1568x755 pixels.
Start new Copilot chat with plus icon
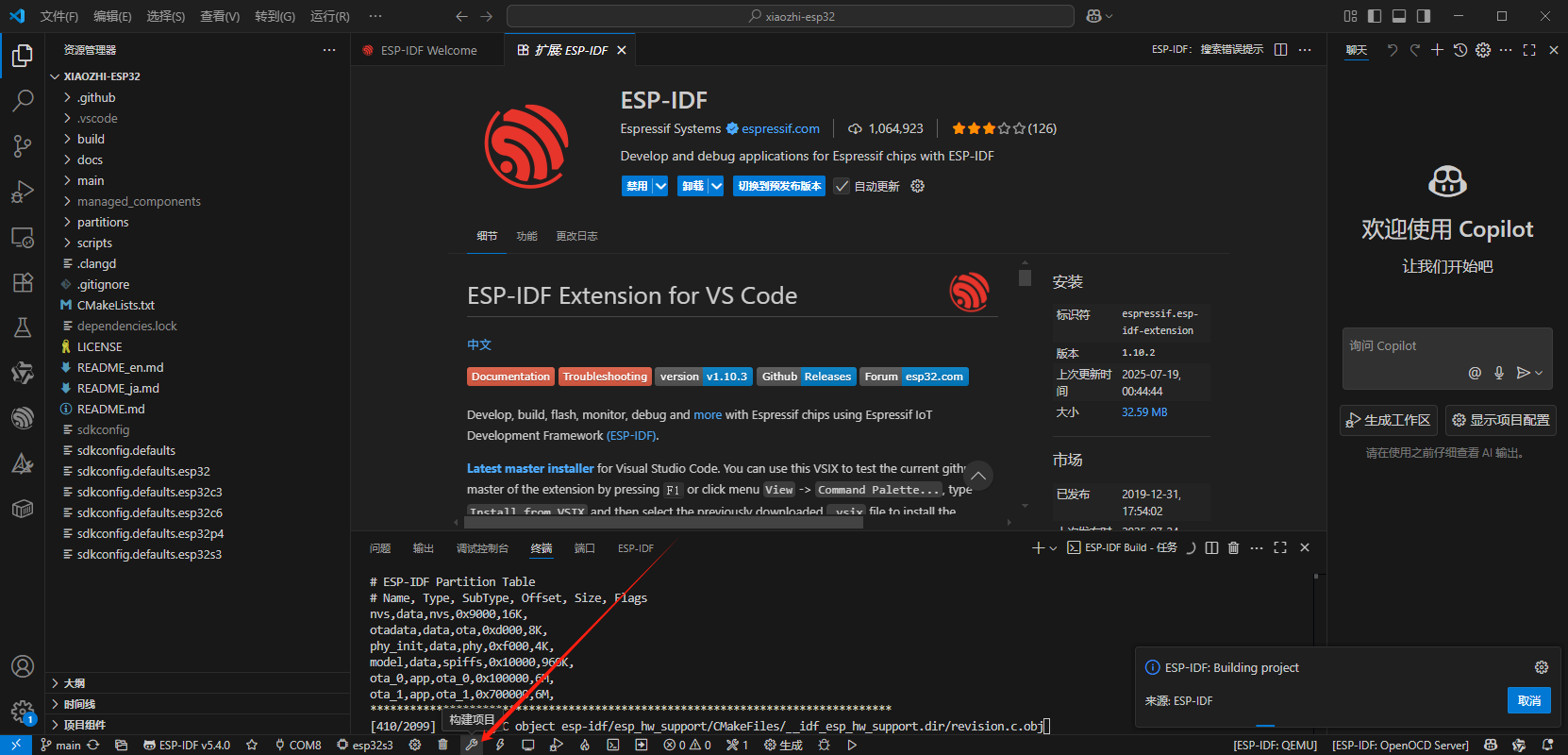[1437, 50]
